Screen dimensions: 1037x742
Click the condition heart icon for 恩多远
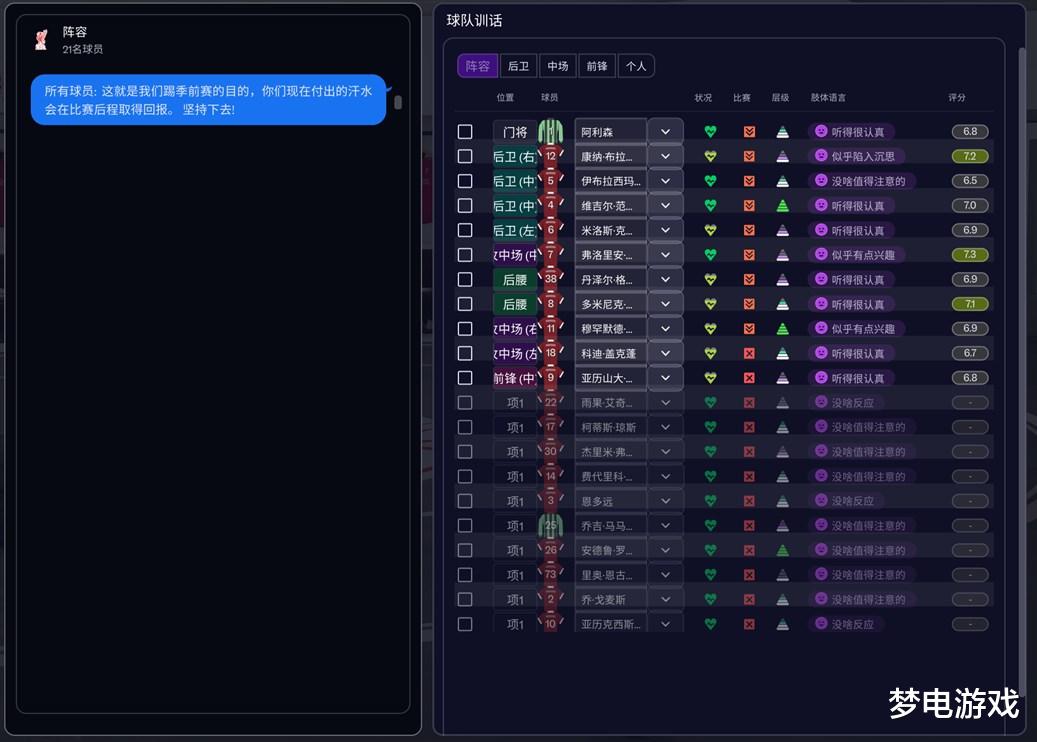pyautogui.click(x=710, y=501)
